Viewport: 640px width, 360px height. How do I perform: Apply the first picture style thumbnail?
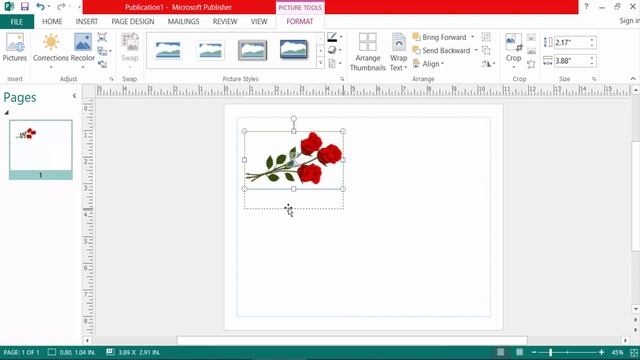168,50
